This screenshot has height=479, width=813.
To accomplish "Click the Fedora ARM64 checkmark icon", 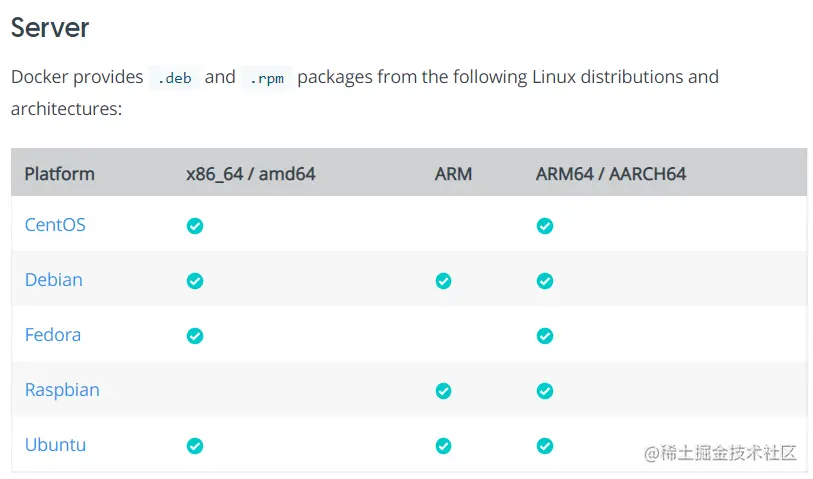I will pyautogui.click(x=544, y=336).
